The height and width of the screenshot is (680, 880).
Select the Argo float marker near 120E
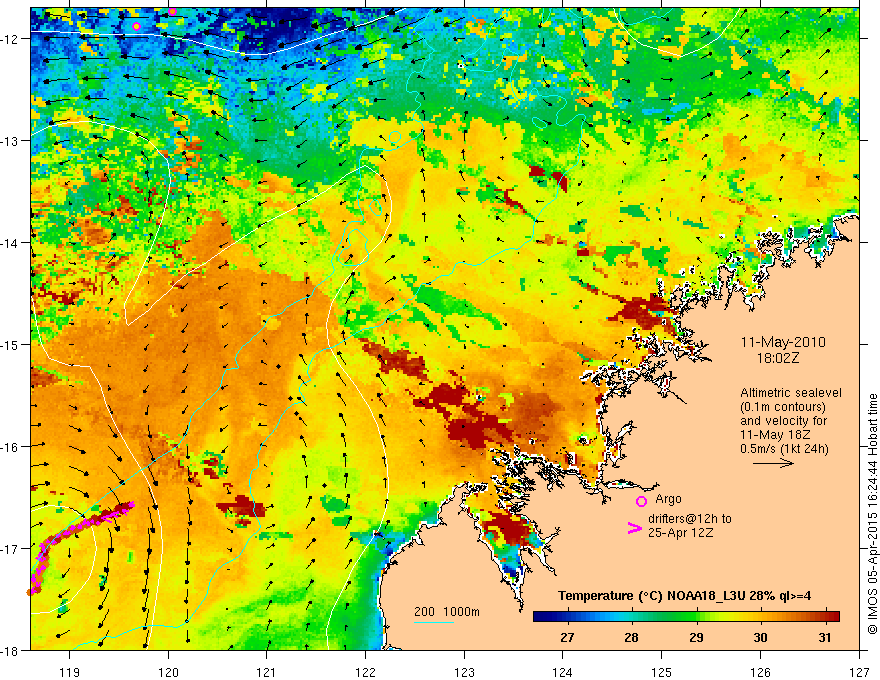172,11
